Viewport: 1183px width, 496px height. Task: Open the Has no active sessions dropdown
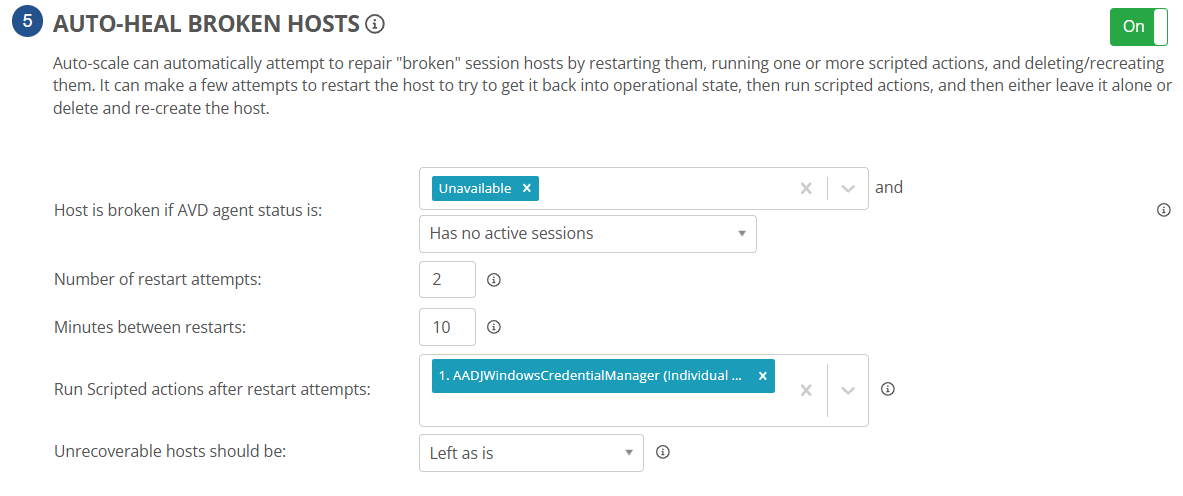tap(587, 233)
